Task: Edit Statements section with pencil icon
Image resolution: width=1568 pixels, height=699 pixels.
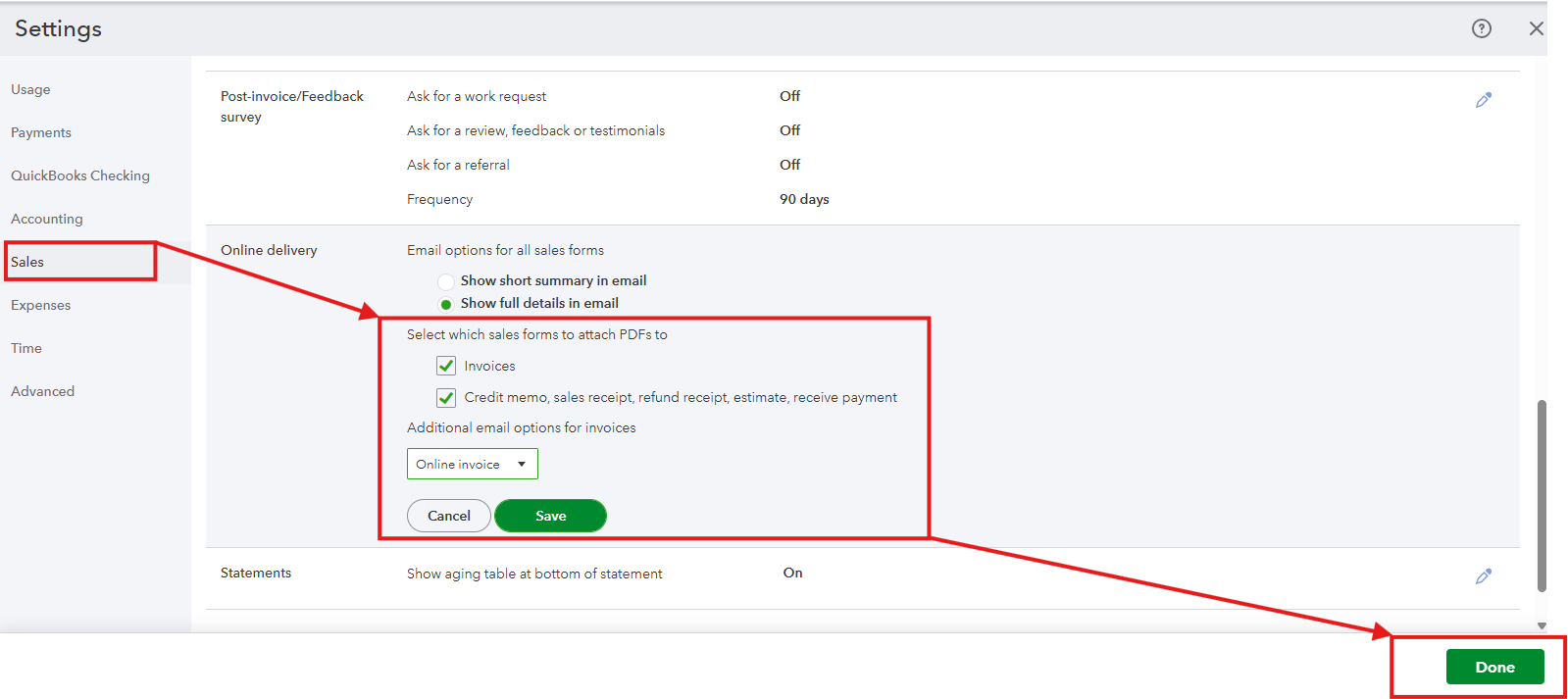Action: click(1483, 576)
